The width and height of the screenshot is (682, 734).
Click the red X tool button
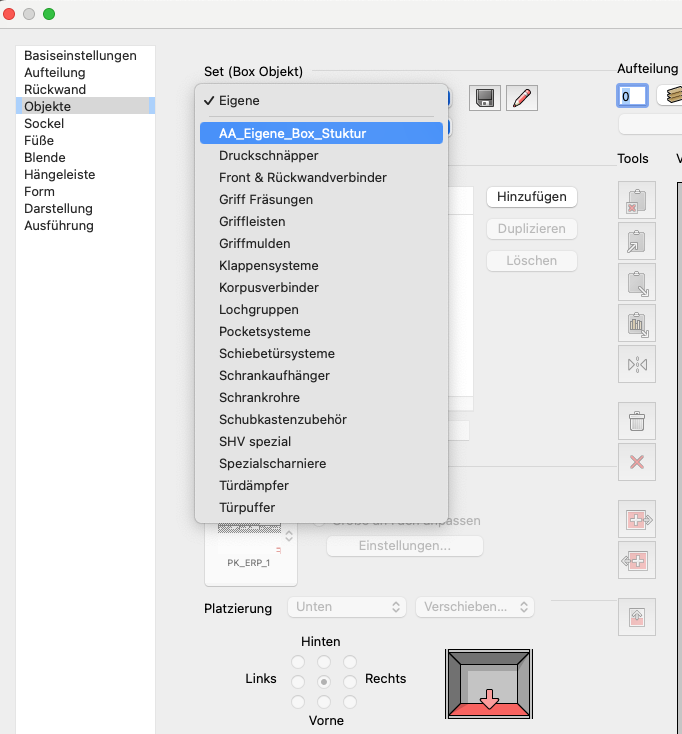point(636,462)
